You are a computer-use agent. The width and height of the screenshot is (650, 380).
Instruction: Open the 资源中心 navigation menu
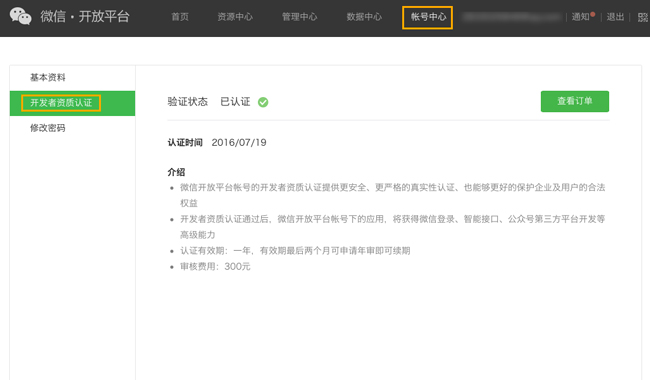pos(235,17)
